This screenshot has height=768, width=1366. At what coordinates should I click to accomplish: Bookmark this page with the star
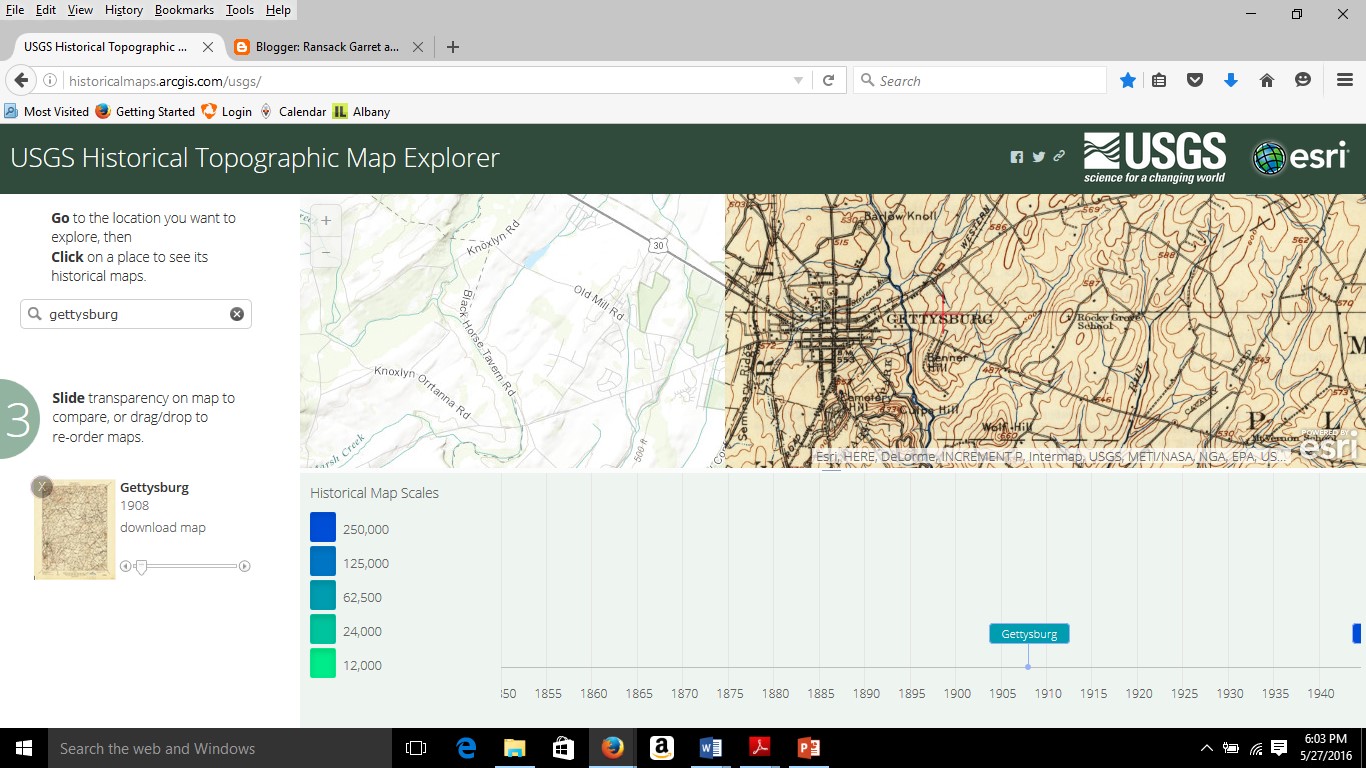coord(1128,81)
